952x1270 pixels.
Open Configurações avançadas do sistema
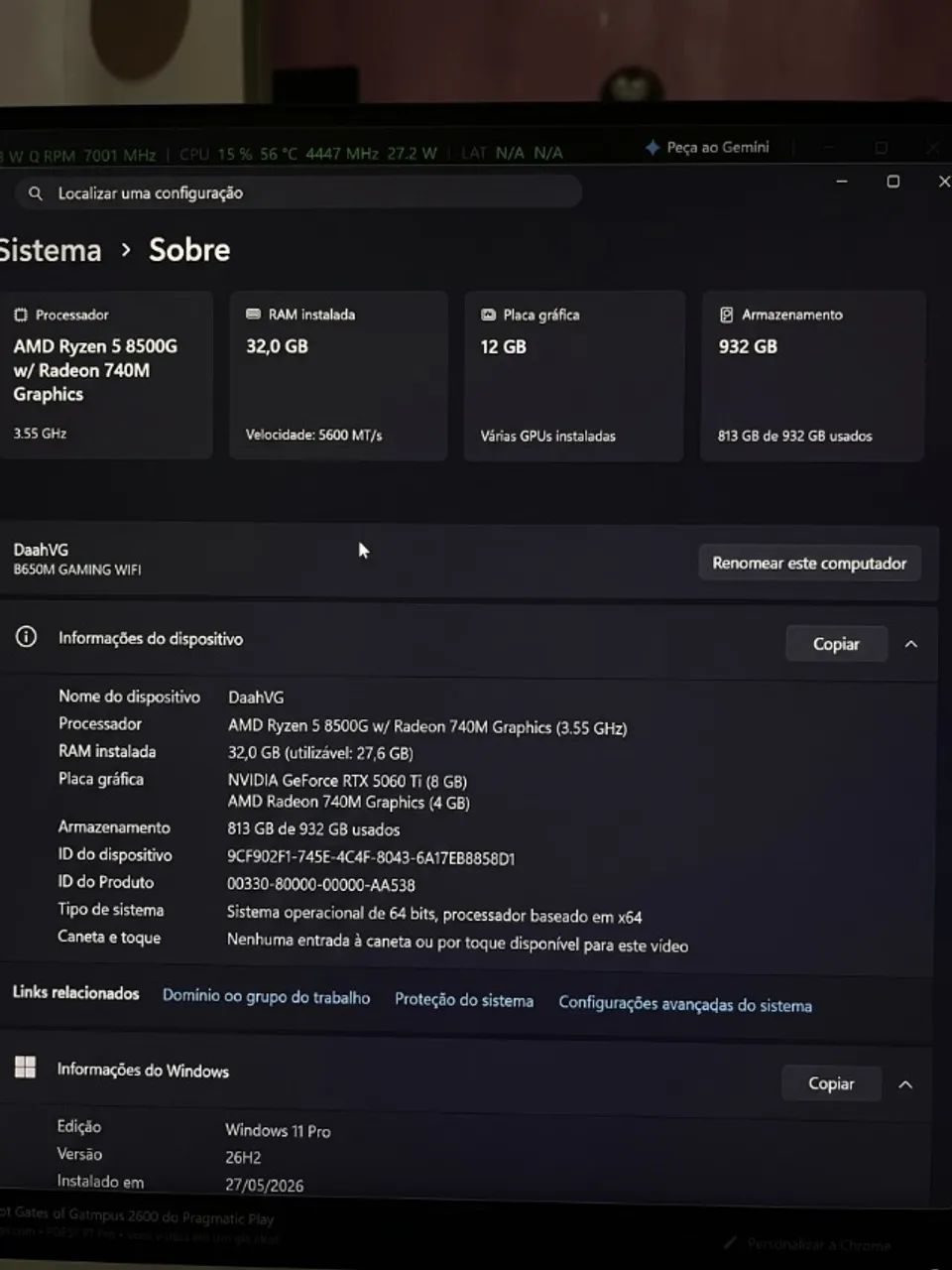[x=685, y=1004]
